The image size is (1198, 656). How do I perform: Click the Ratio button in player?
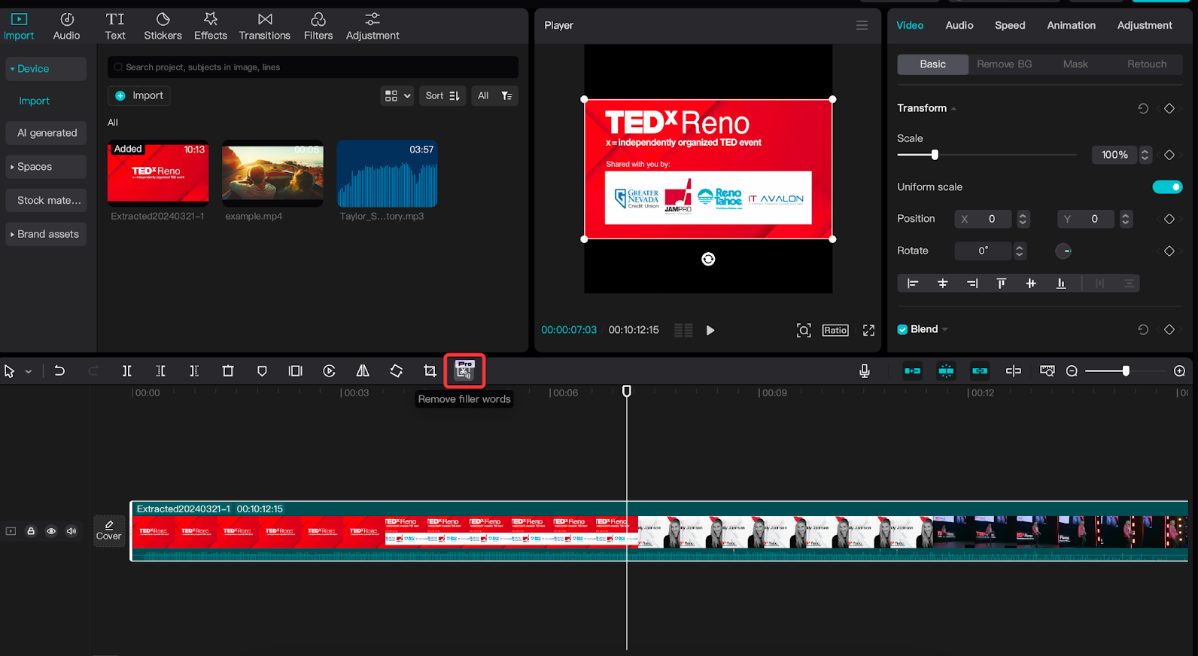point(835,330)
